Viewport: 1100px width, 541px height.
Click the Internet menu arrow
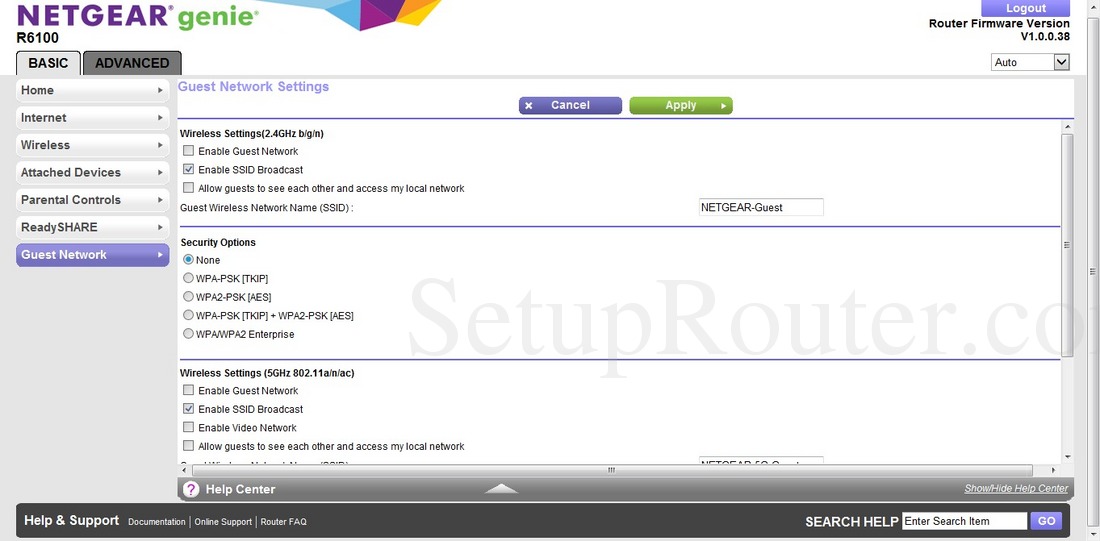coord(160,118)
